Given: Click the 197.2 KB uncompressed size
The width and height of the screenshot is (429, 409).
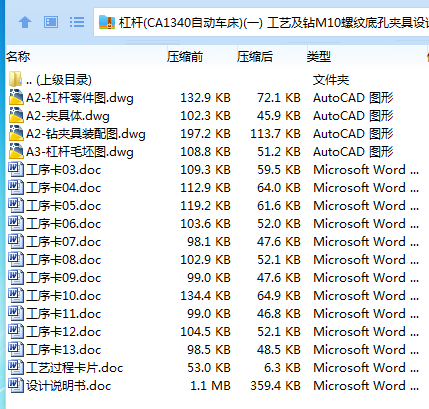Looking at the screenshot, I should tap(205, 134).
